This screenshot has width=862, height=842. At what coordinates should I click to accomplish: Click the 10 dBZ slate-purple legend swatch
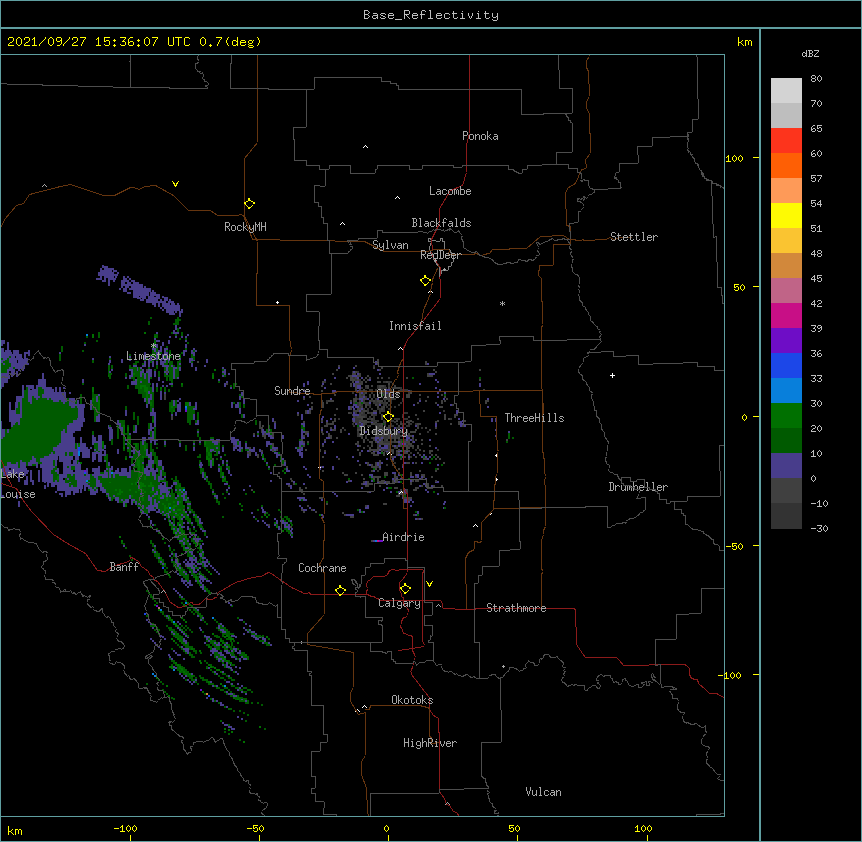click(x=786, y=465)
